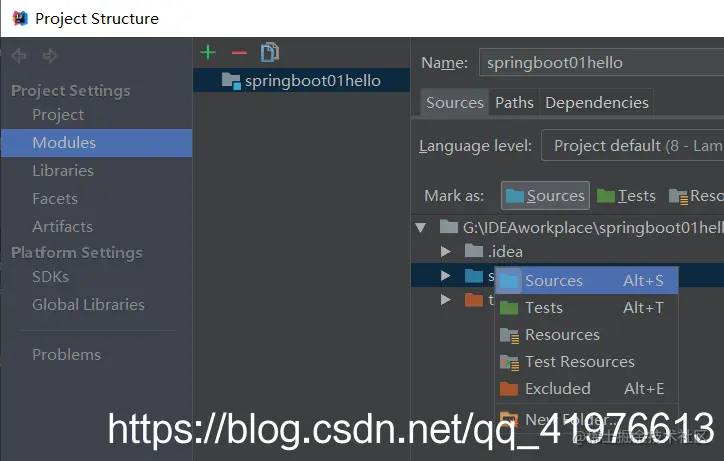
Task: Open Artifacts settings
Action: 62,227
